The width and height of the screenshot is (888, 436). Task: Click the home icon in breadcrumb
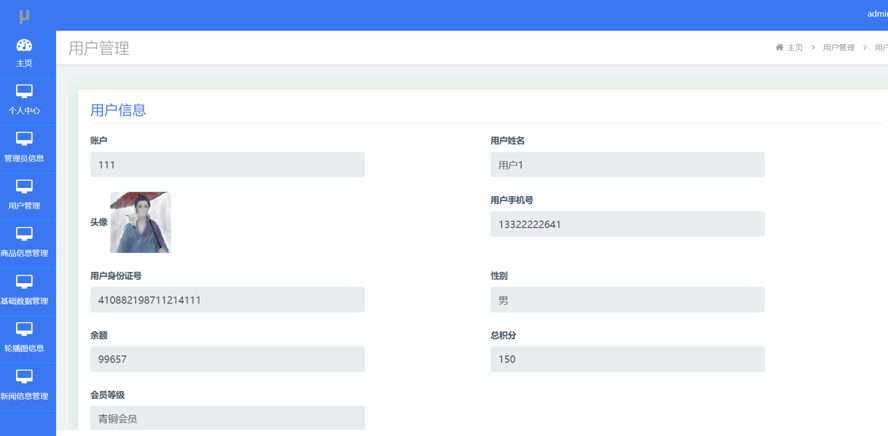pyautogui.click(x=780, y=48)
